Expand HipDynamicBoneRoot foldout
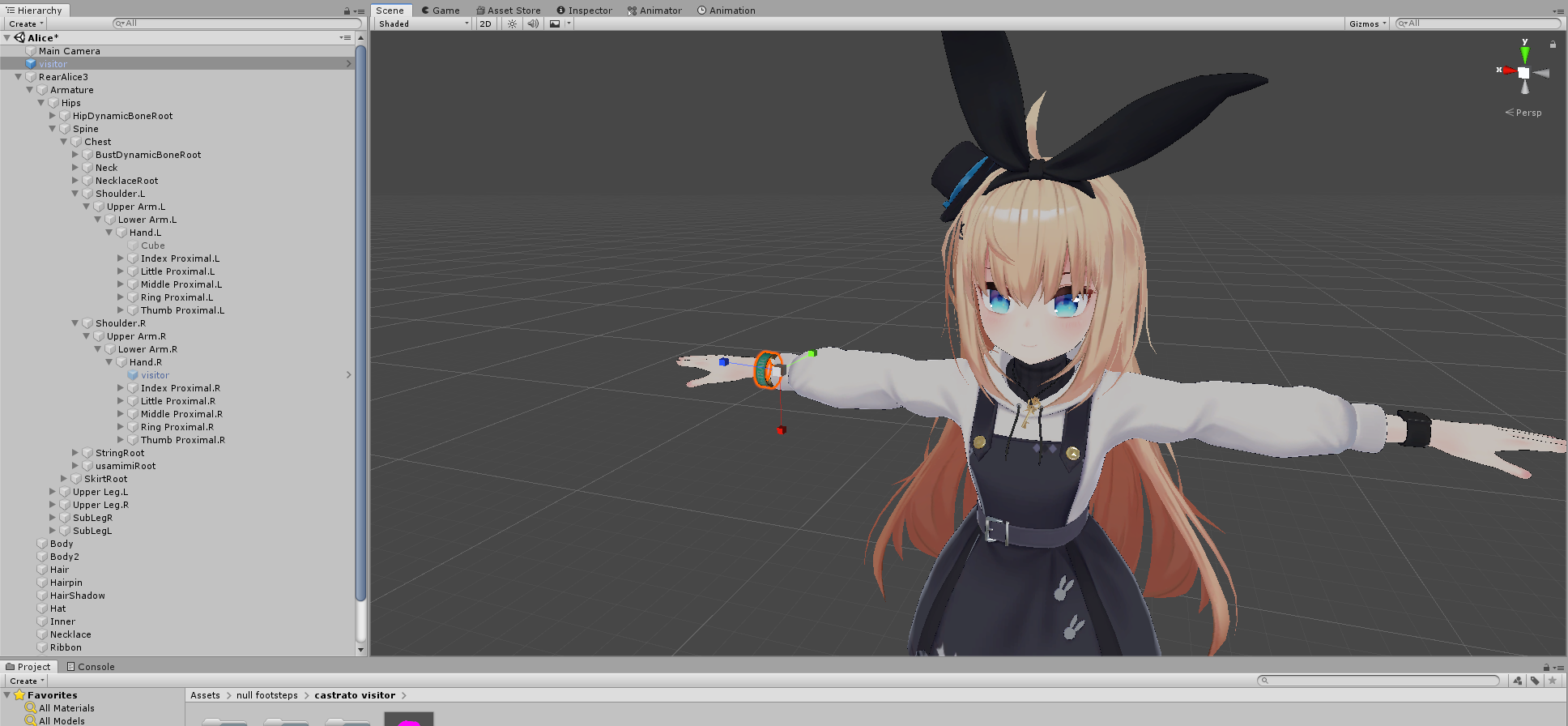The width and height of the screenshot is (1568, 726). 53,116
